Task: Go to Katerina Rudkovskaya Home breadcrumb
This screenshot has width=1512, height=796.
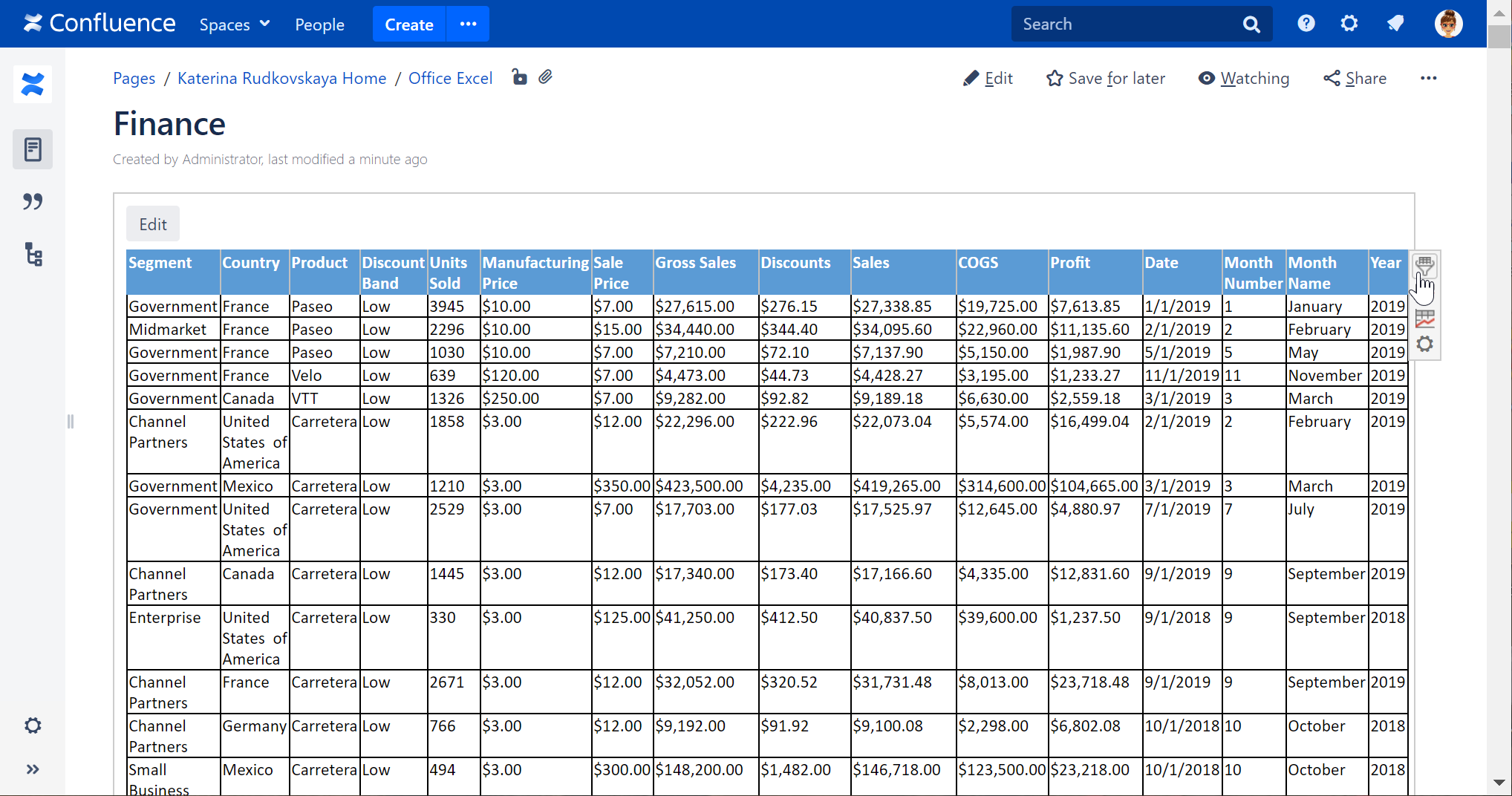Action: [281, 78]
